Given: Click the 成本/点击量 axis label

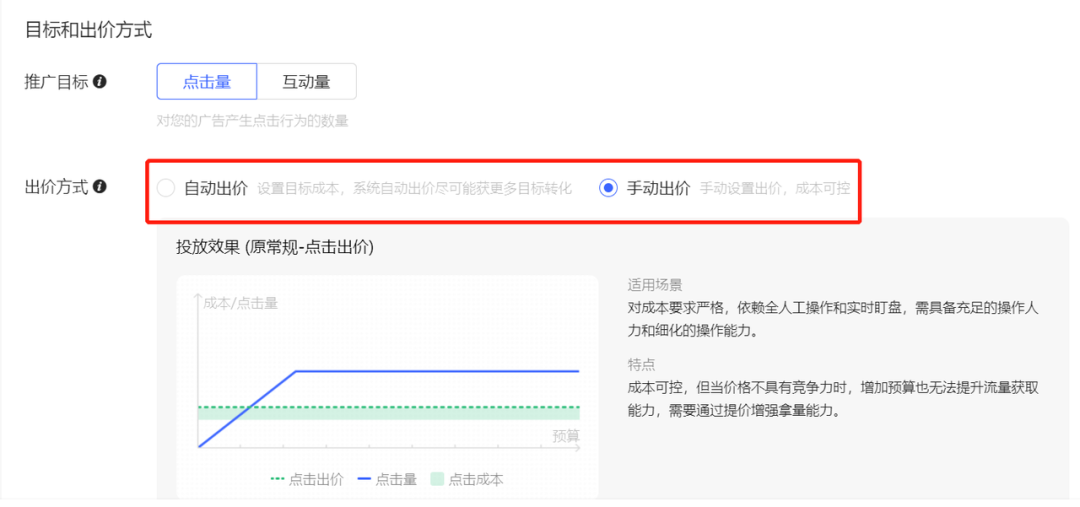Looking at the screenshot, I should (240, 303).
